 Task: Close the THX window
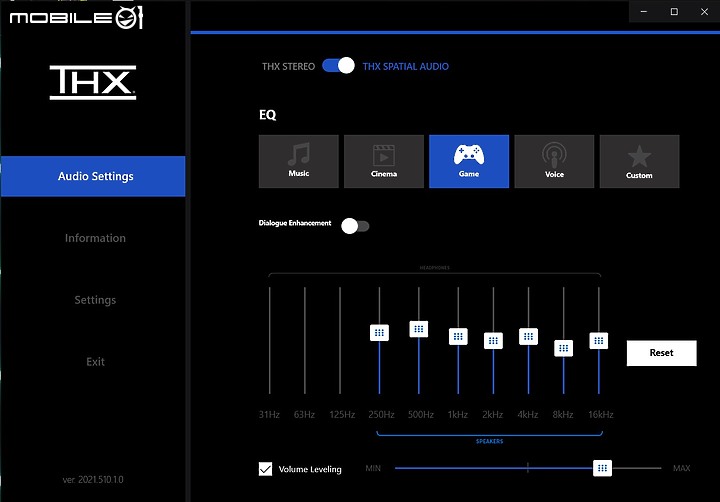tap(704, 11)
